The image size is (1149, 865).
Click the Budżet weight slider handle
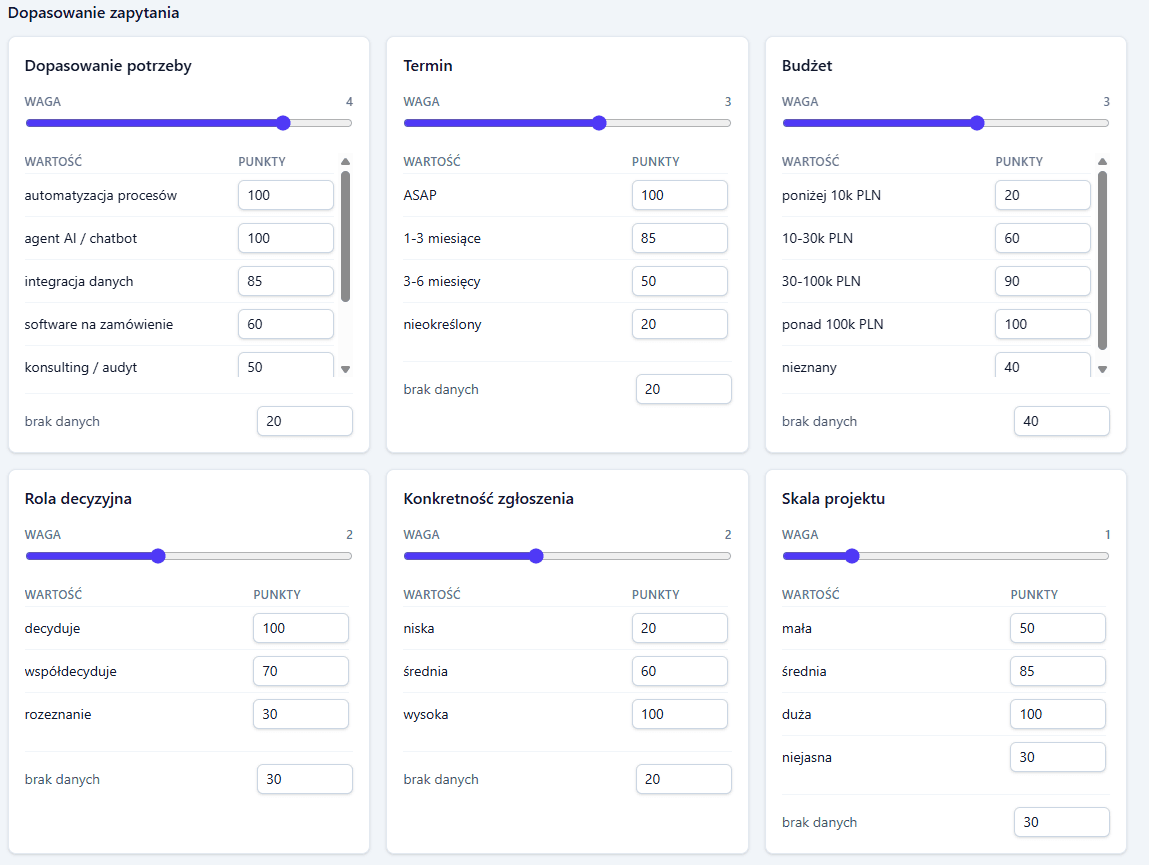977,123
